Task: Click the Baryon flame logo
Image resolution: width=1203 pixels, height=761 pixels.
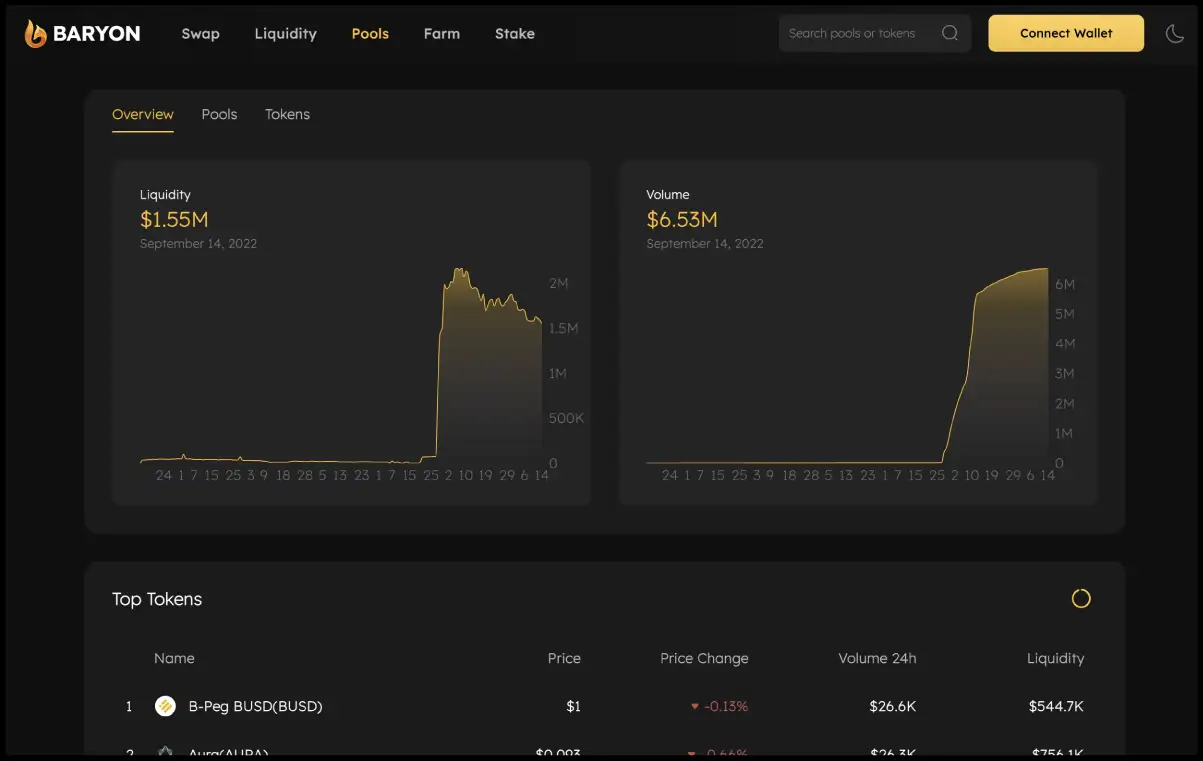Action: pyautogui.click(x=36, y=34)
